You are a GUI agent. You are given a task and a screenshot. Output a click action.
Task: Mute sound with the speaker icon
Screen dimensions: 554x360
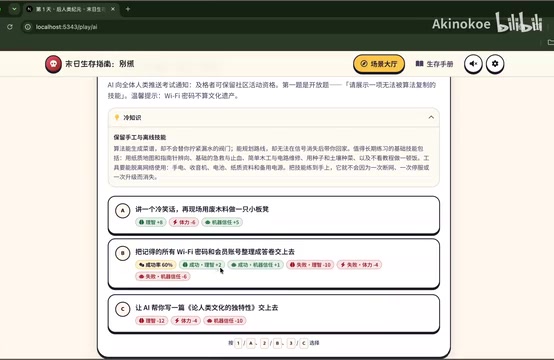[x=473, y=64]
